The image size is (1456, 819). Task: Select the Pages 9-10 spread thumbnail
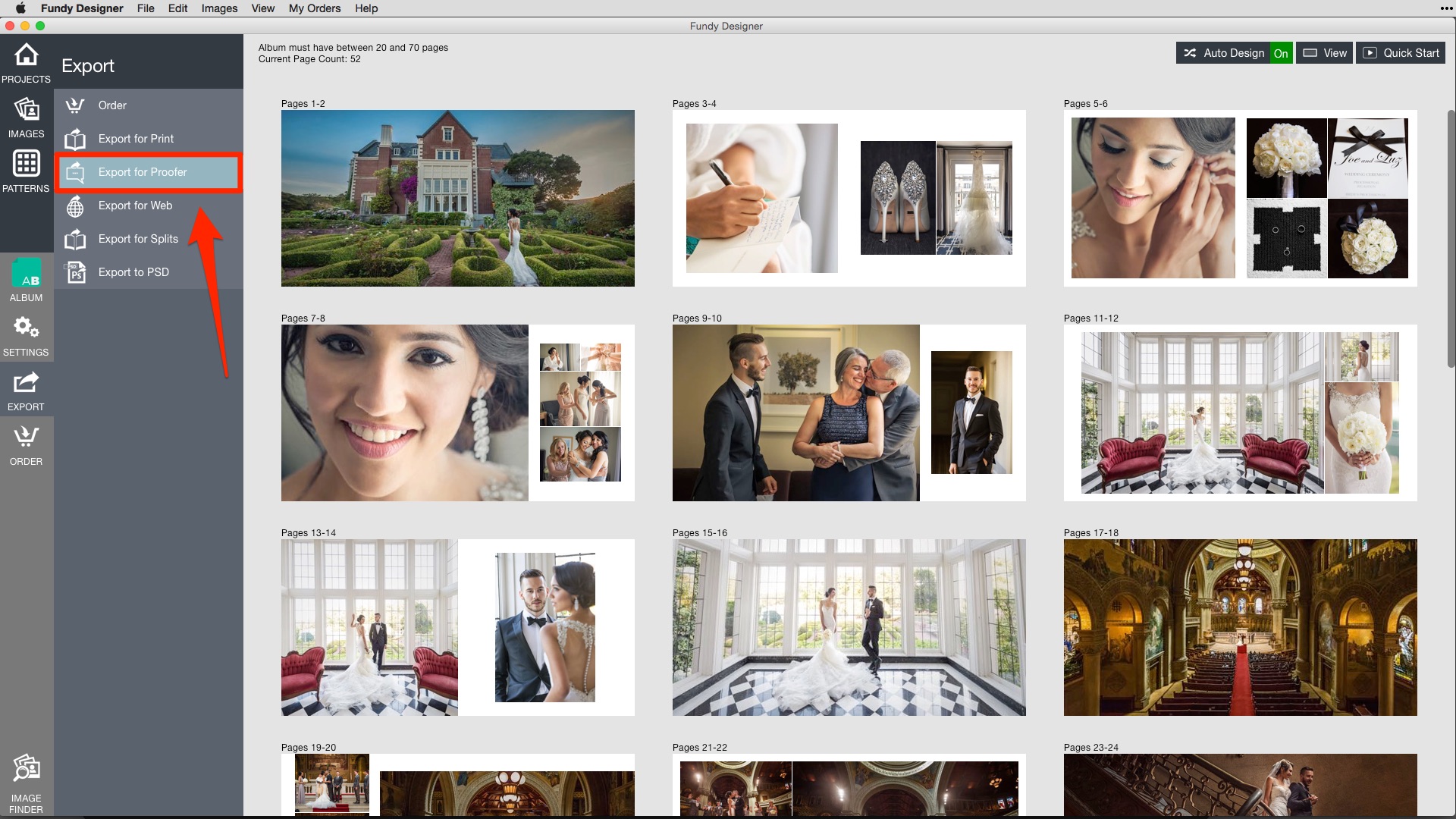(x=849, y=413)
